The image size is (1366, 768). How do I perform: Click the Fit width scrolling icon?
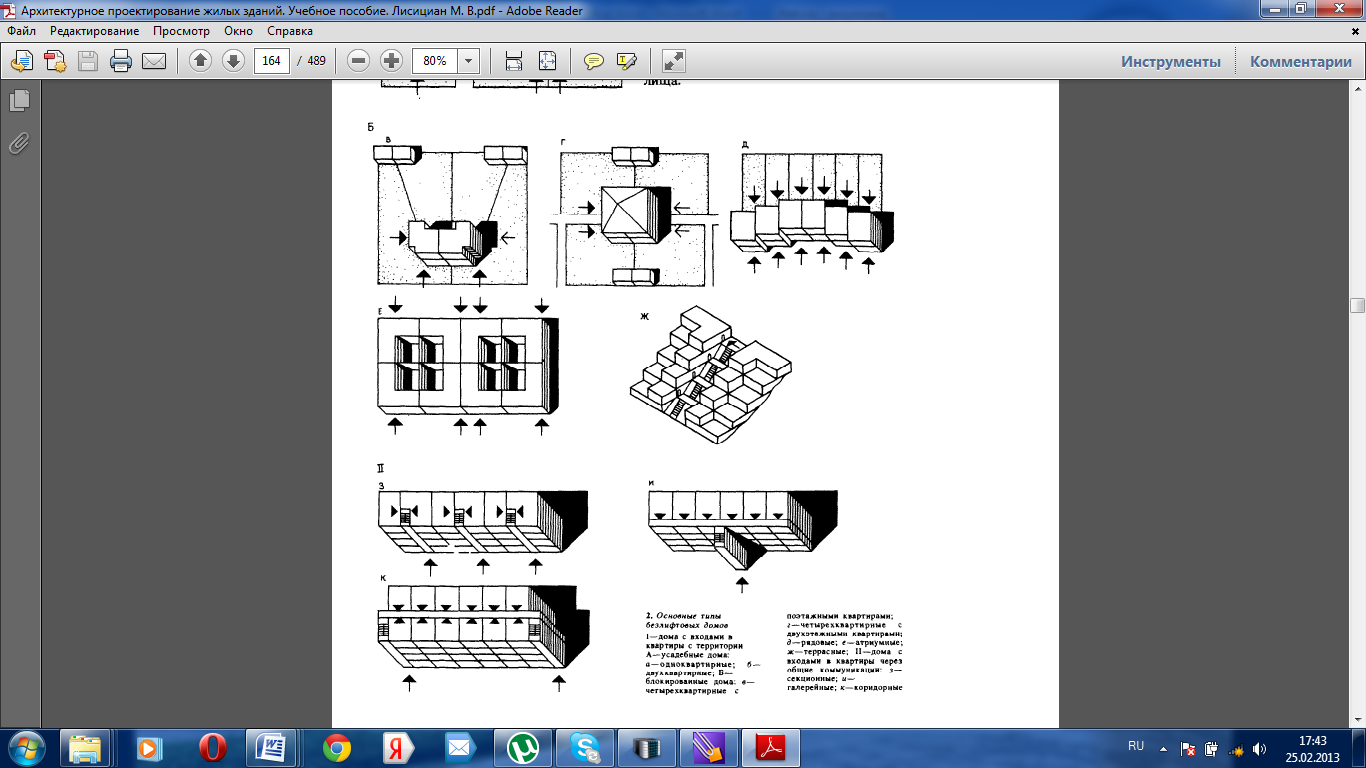point(514,61)
